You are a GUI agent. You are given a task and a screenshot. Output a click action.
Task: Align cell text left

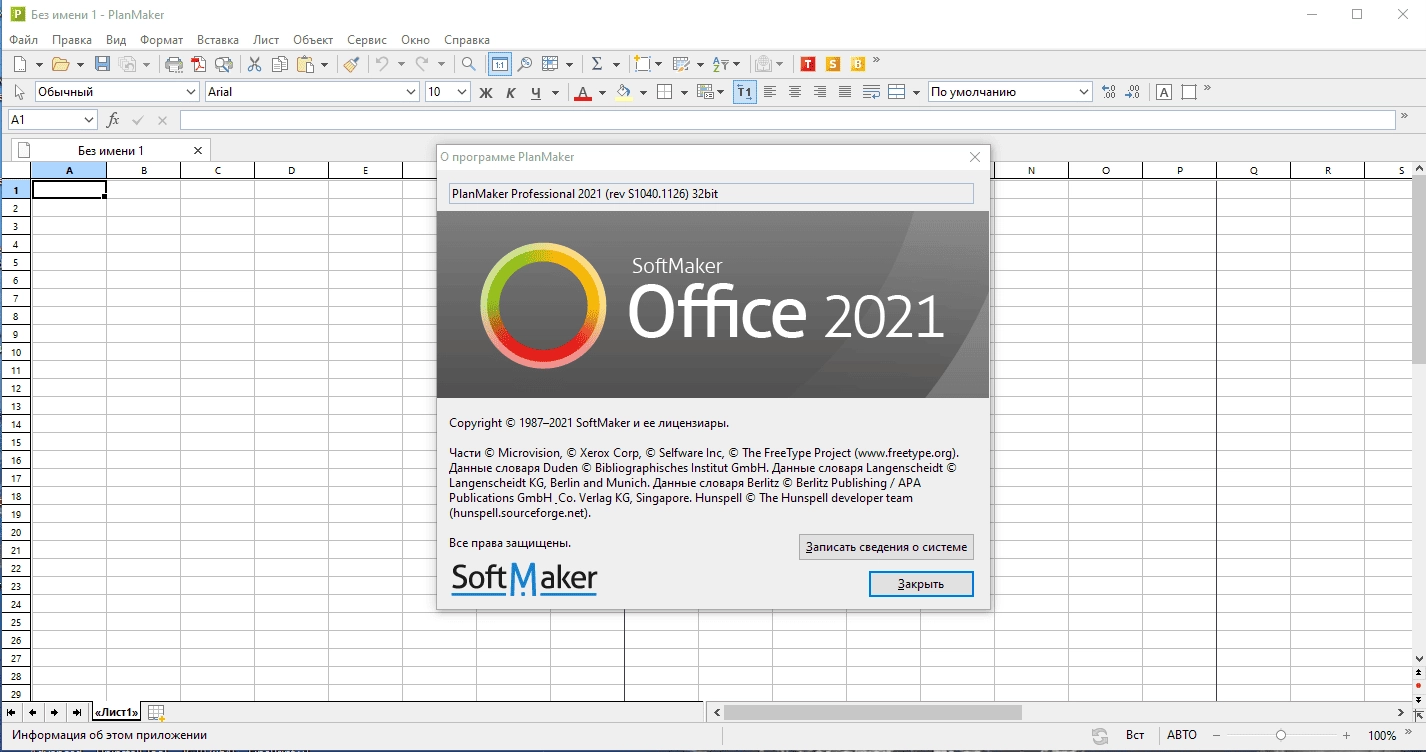coord(770,92)
